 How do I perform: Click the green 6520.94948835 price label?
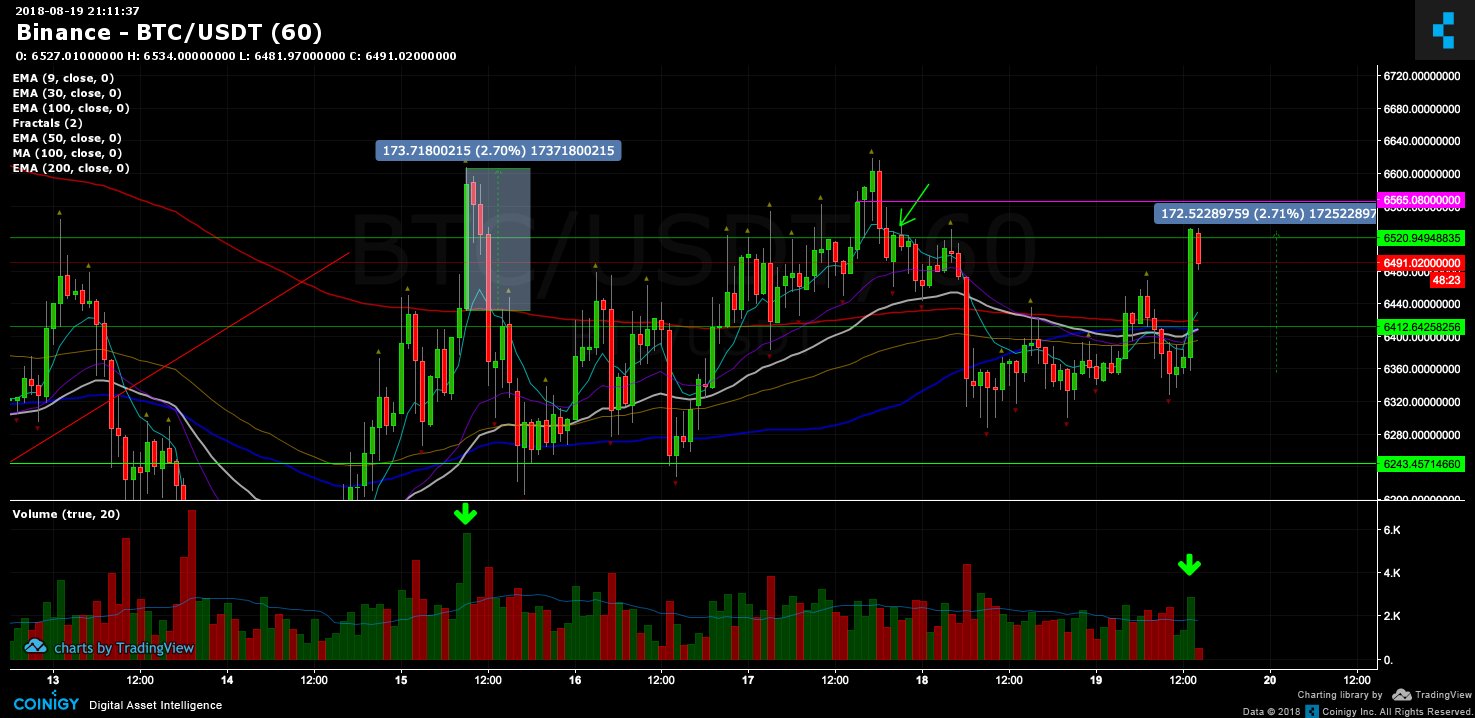coord(1421,238)
